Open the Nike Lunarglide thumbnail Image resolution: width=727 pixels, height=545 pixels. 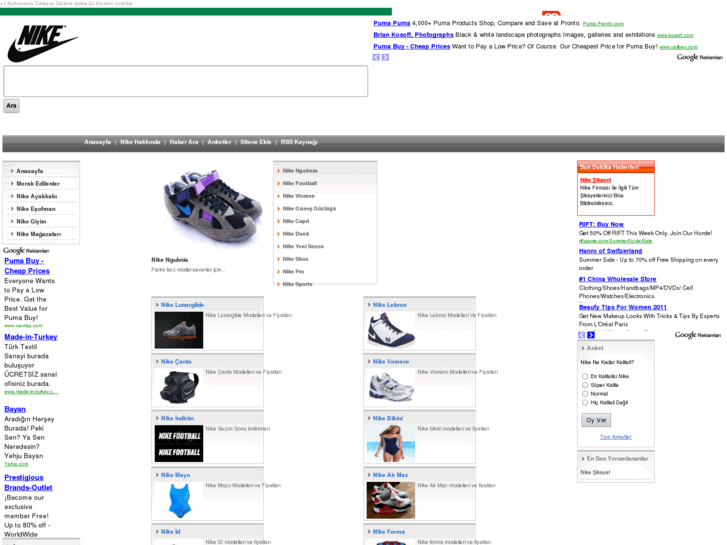click(179, 330)
